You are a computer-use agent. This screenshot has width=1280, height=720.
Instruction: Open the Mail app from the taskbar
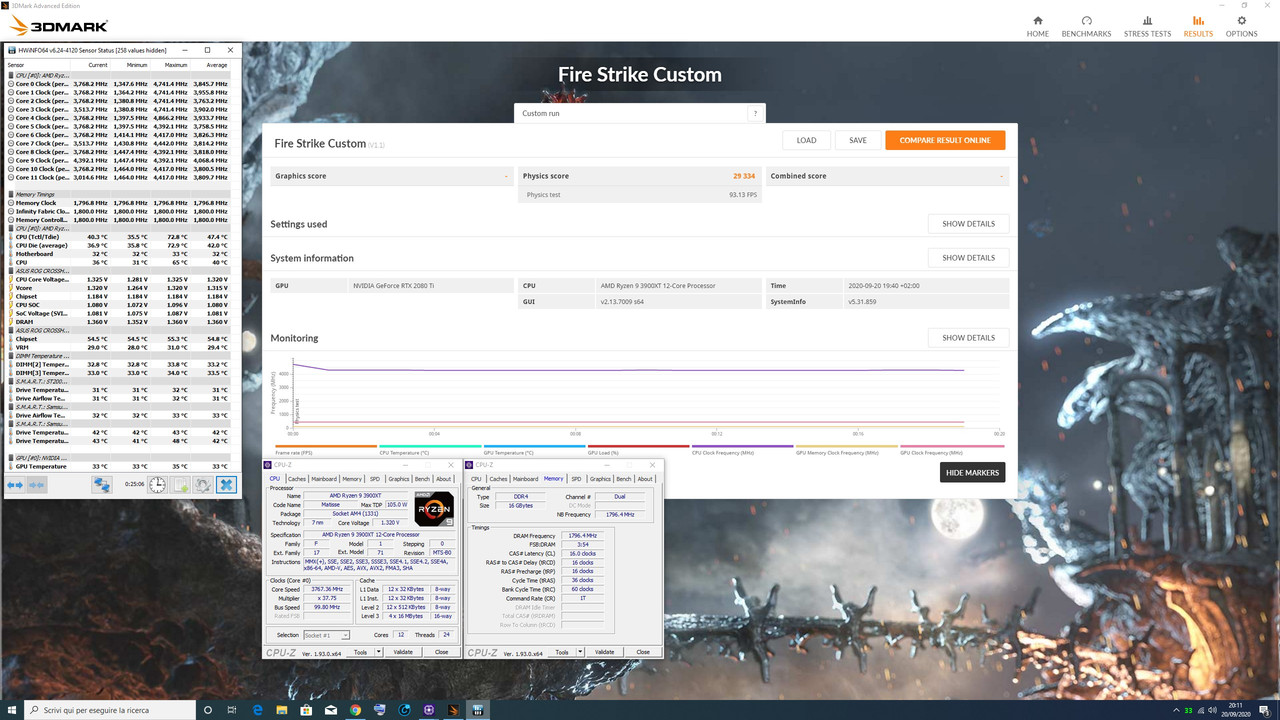(x=331, y=710)
